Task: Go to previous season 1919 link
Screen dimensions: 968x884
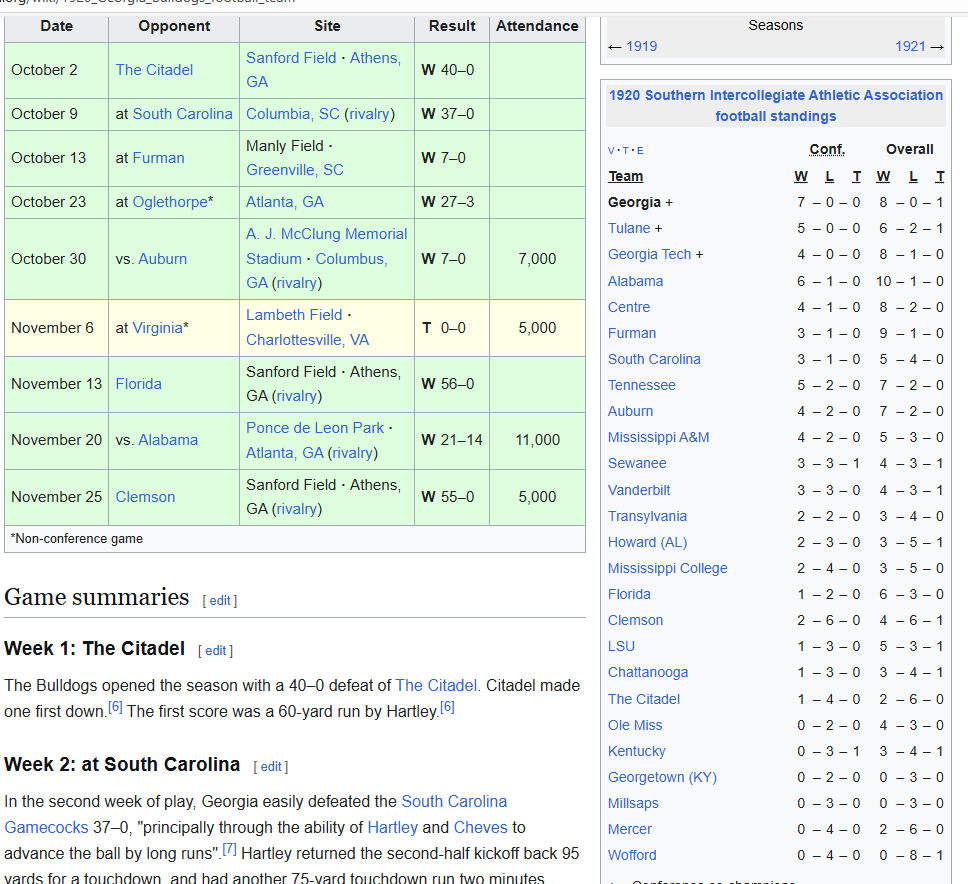Action: 641,46
